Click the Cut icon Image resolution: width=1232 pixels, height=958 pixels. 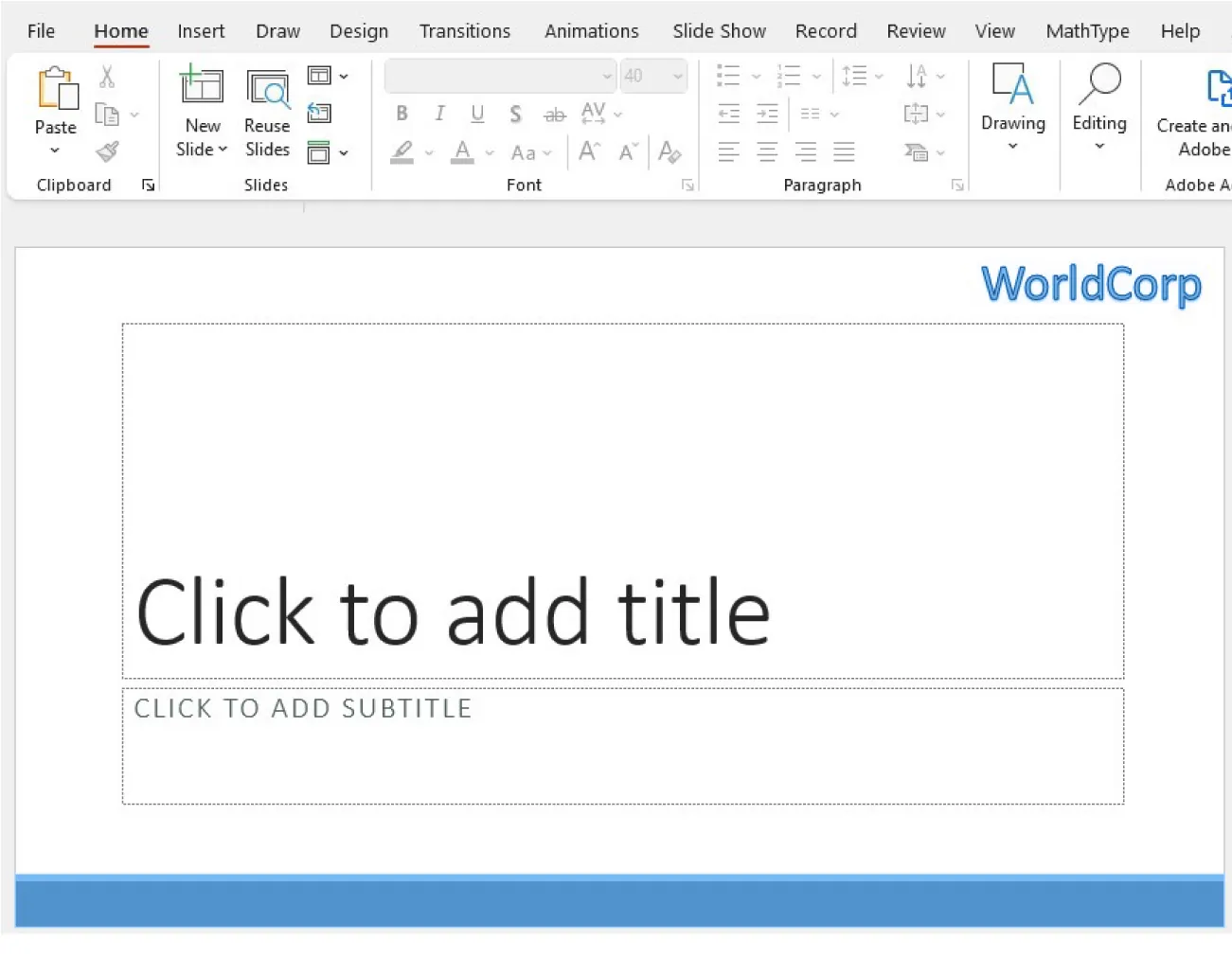[x=107, y=75]
